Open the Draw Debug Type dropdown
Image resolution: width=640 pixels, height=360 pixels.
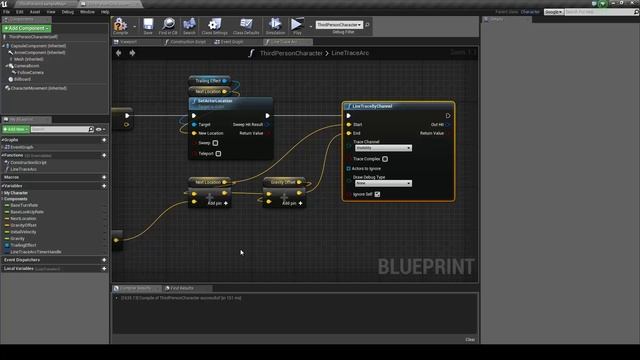click(383, 184)
